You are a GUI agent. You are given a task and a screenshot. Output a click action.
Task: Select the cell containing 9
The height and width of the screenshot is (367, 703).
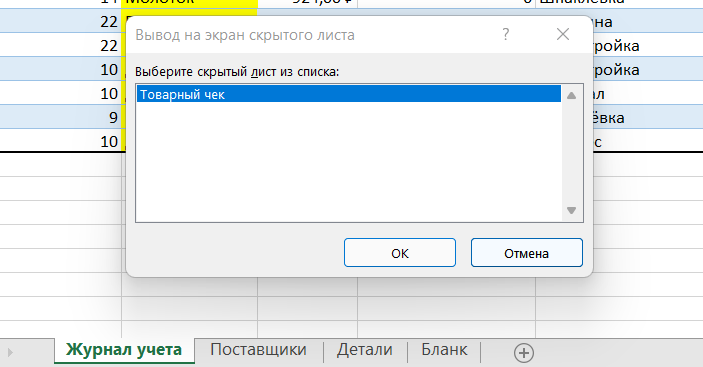[61, 117]
